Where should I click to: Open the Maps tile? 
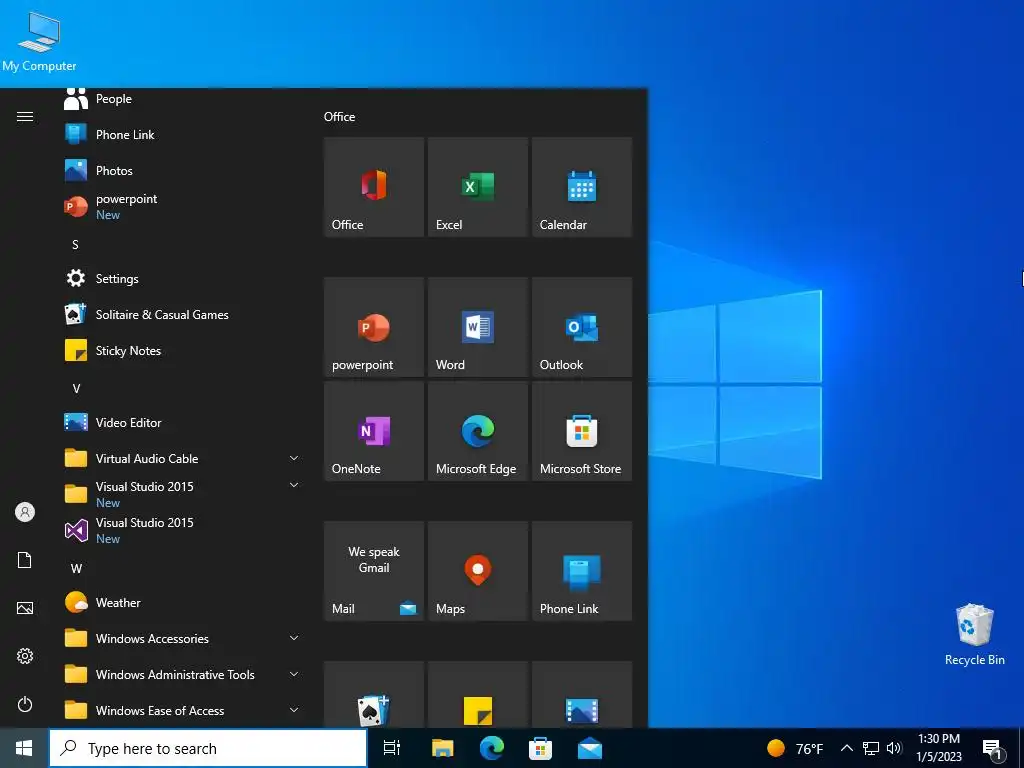point(477,571)
